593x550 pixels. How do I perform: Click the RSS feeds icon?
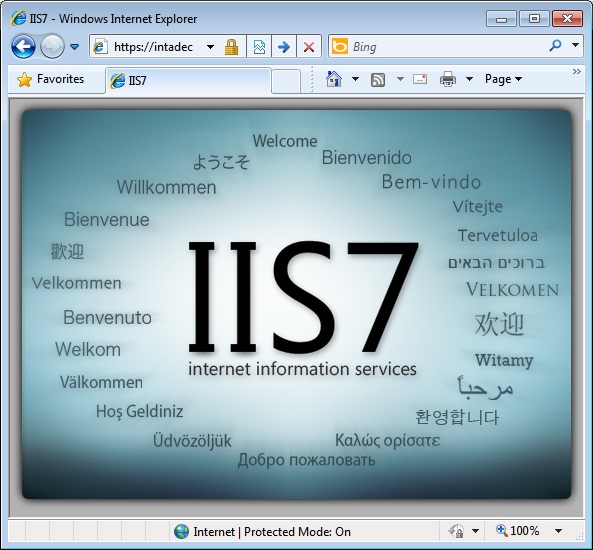[x=378, y=80]
